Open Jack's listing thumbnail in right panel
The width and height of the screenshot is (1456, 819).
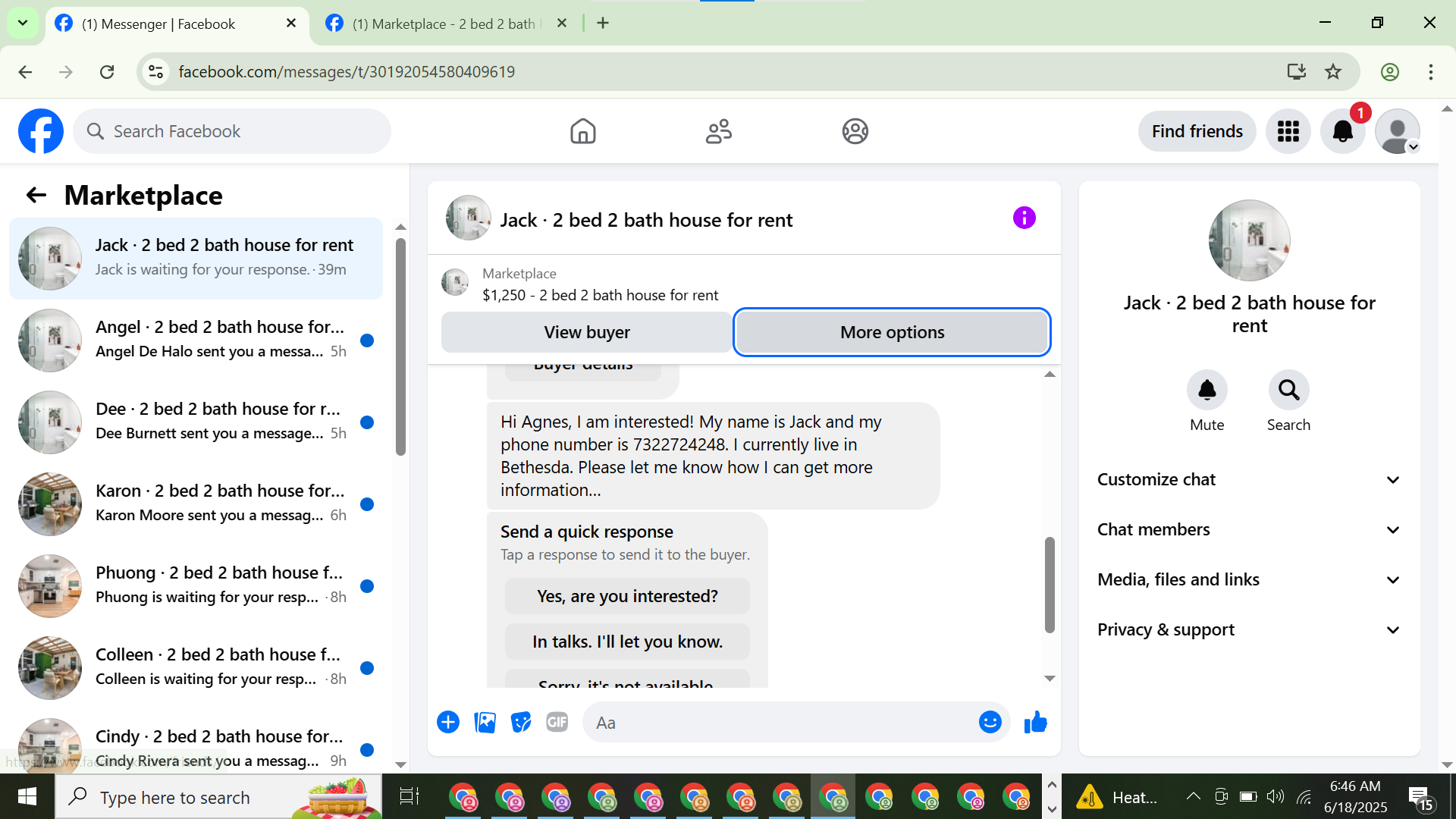pos(1249,240)
